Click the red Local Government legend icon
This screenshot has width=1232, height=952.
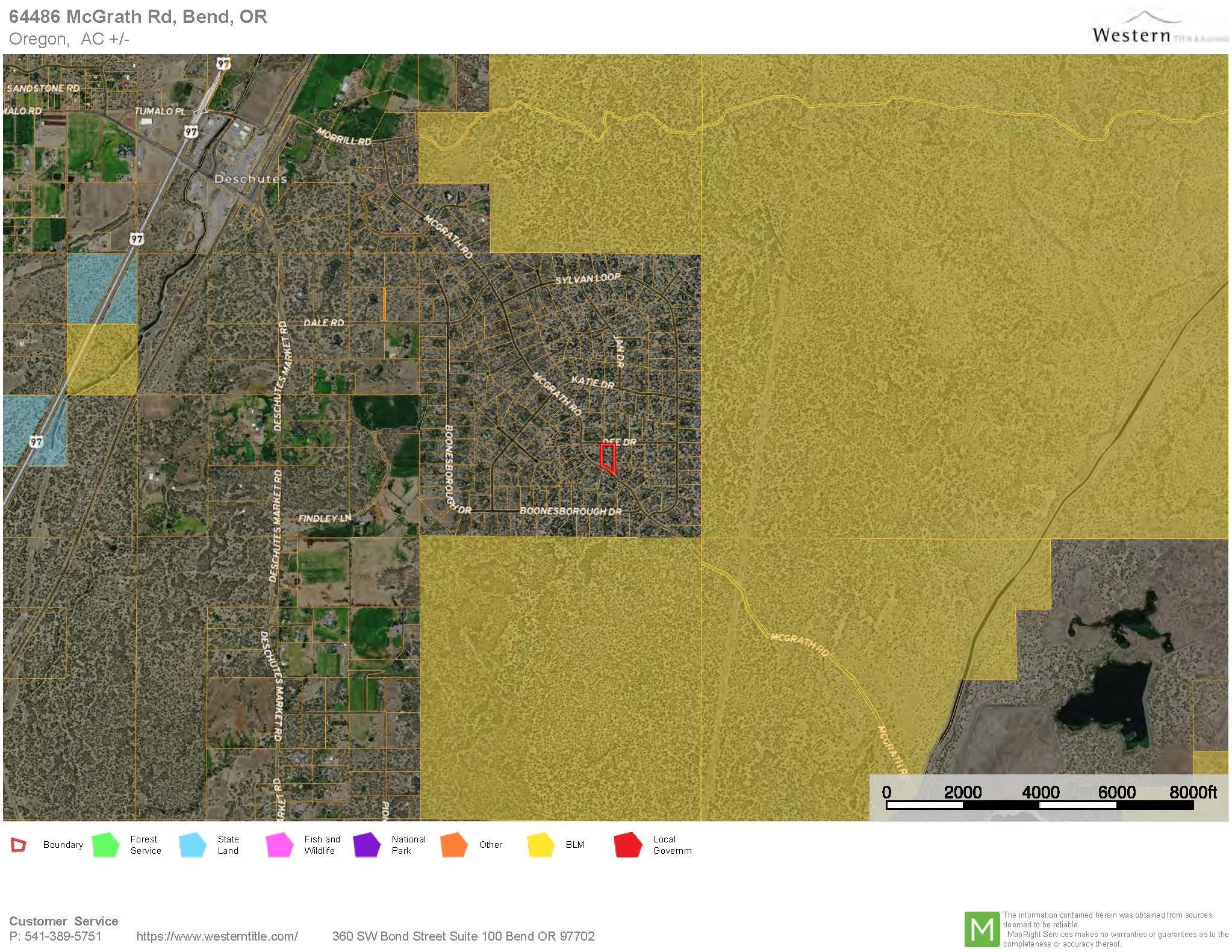(x=628, y=845)
